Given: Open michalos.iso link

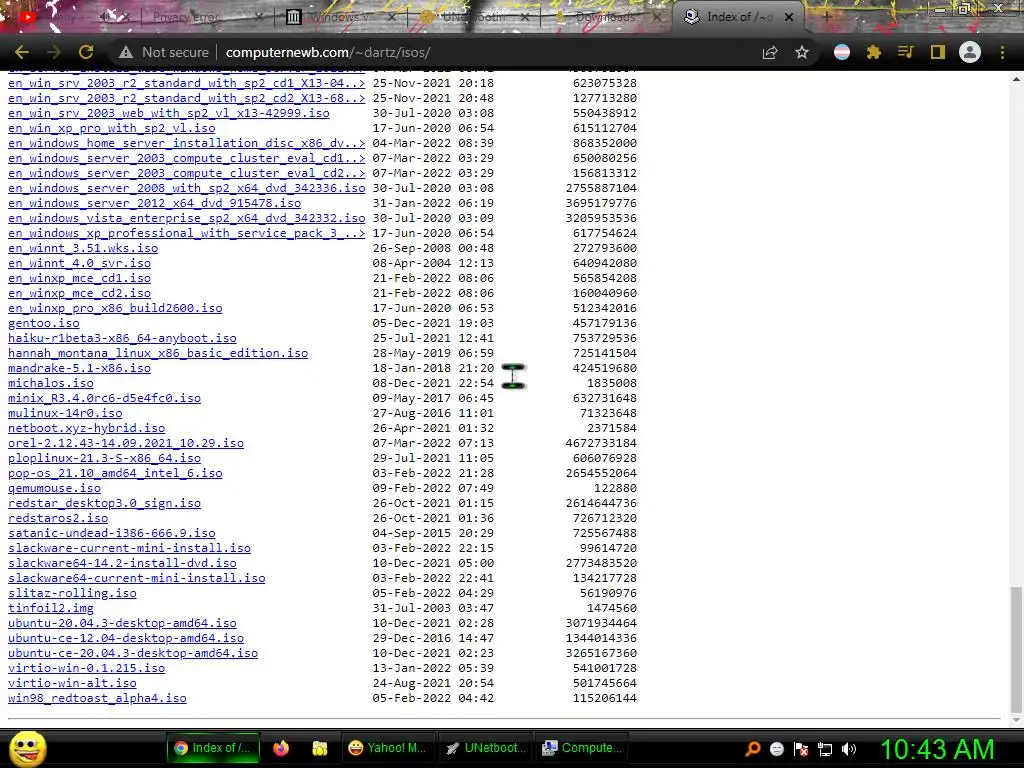Looking at the screenshot, I should click(51, 383).
